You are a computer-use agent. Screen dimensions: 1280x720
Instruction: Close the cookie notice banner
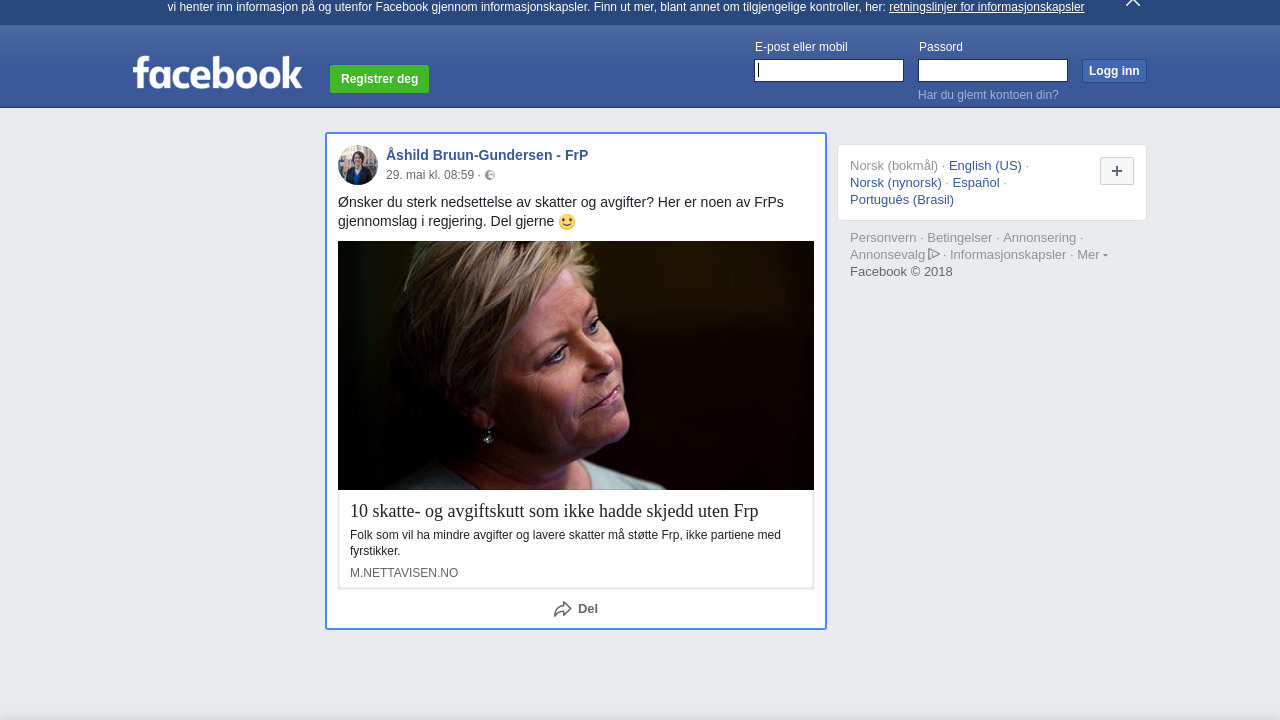1133,3
